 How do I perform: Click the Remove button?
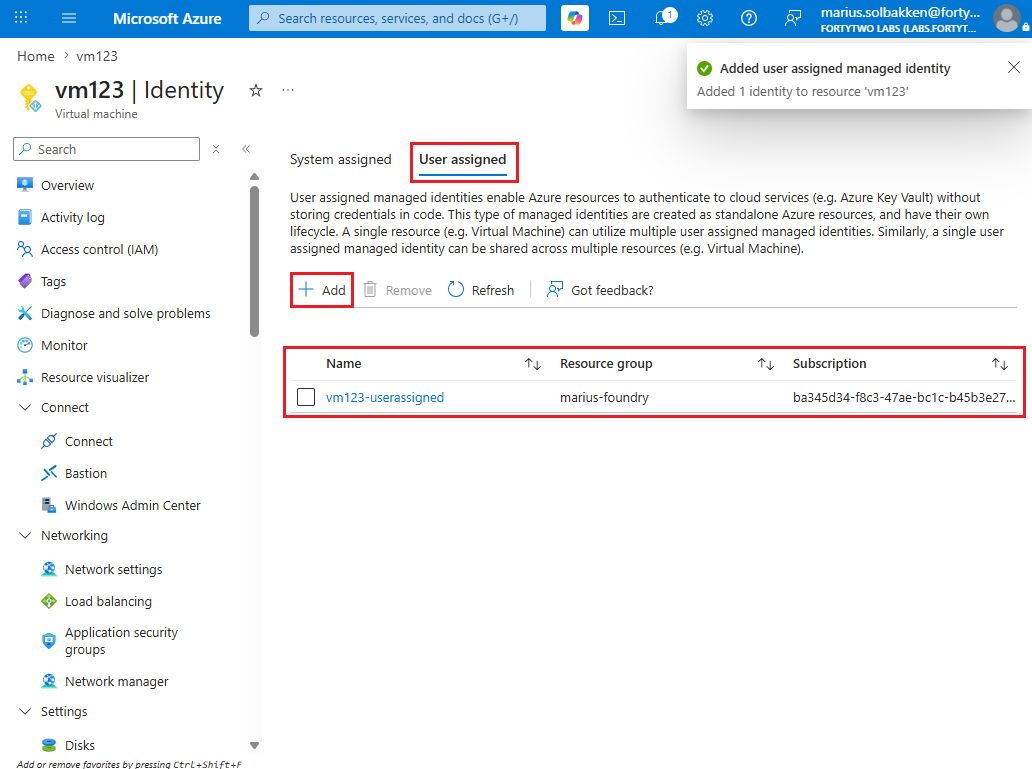click(x=398, y=290)
